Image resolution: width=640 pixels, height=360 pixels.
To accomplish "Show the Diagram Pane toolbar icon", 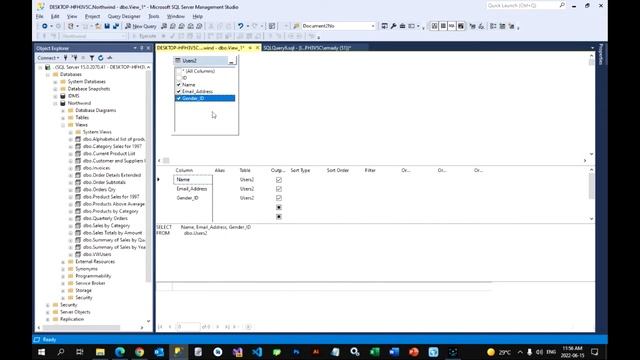I will pyautogui.click(x=434, y=26).
